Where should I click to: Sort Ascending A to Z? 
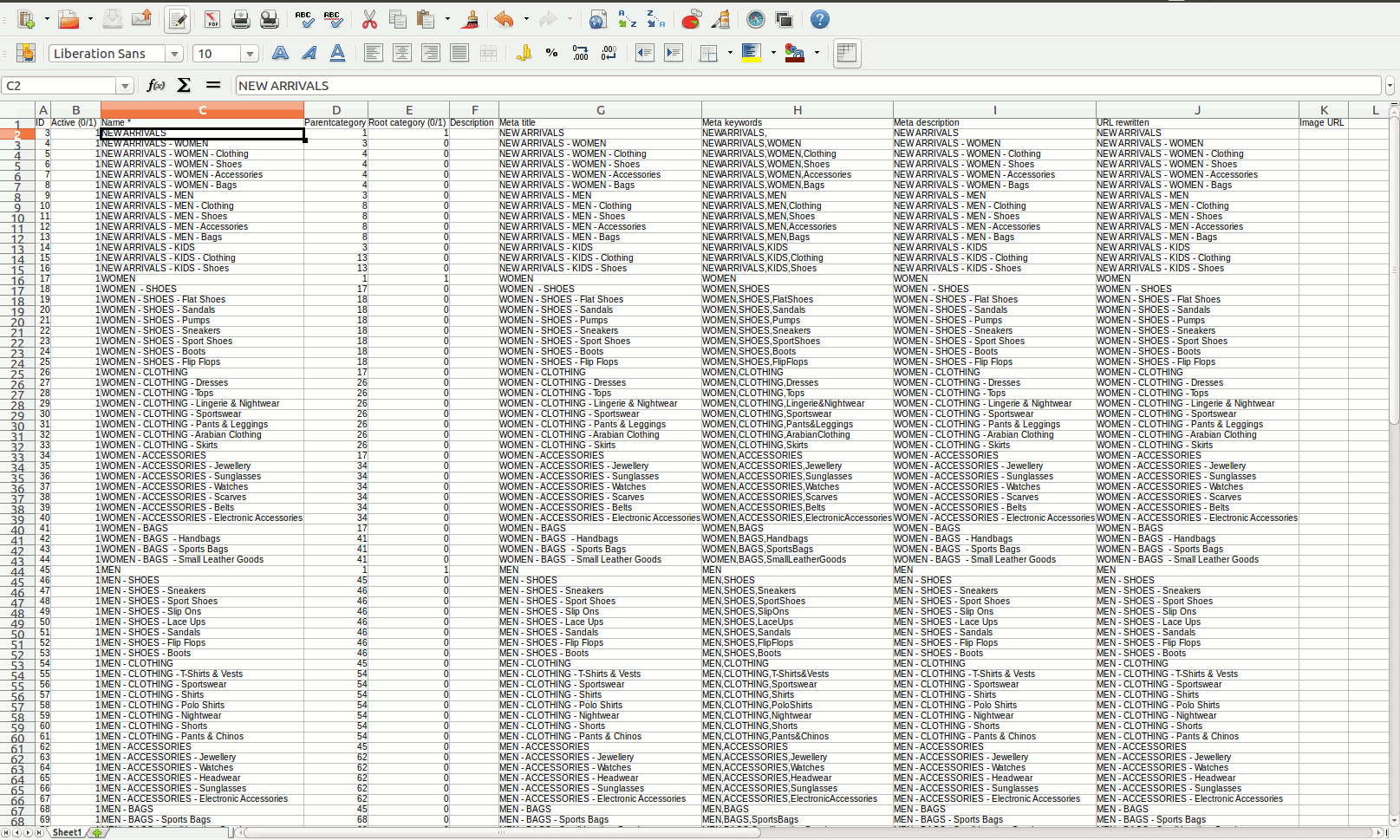click(627, 19)
